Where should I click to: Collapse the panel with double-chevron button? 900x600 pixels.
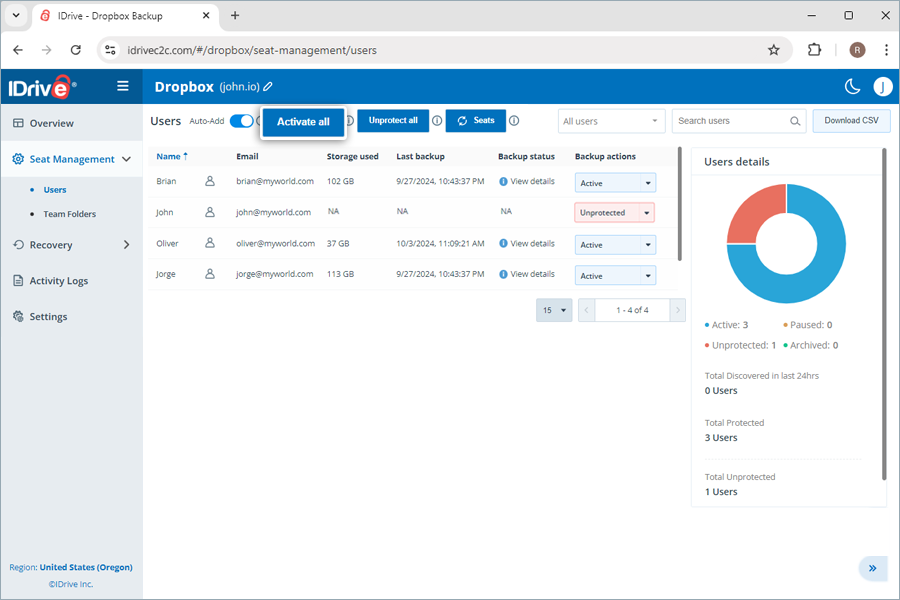pos(872,568)
